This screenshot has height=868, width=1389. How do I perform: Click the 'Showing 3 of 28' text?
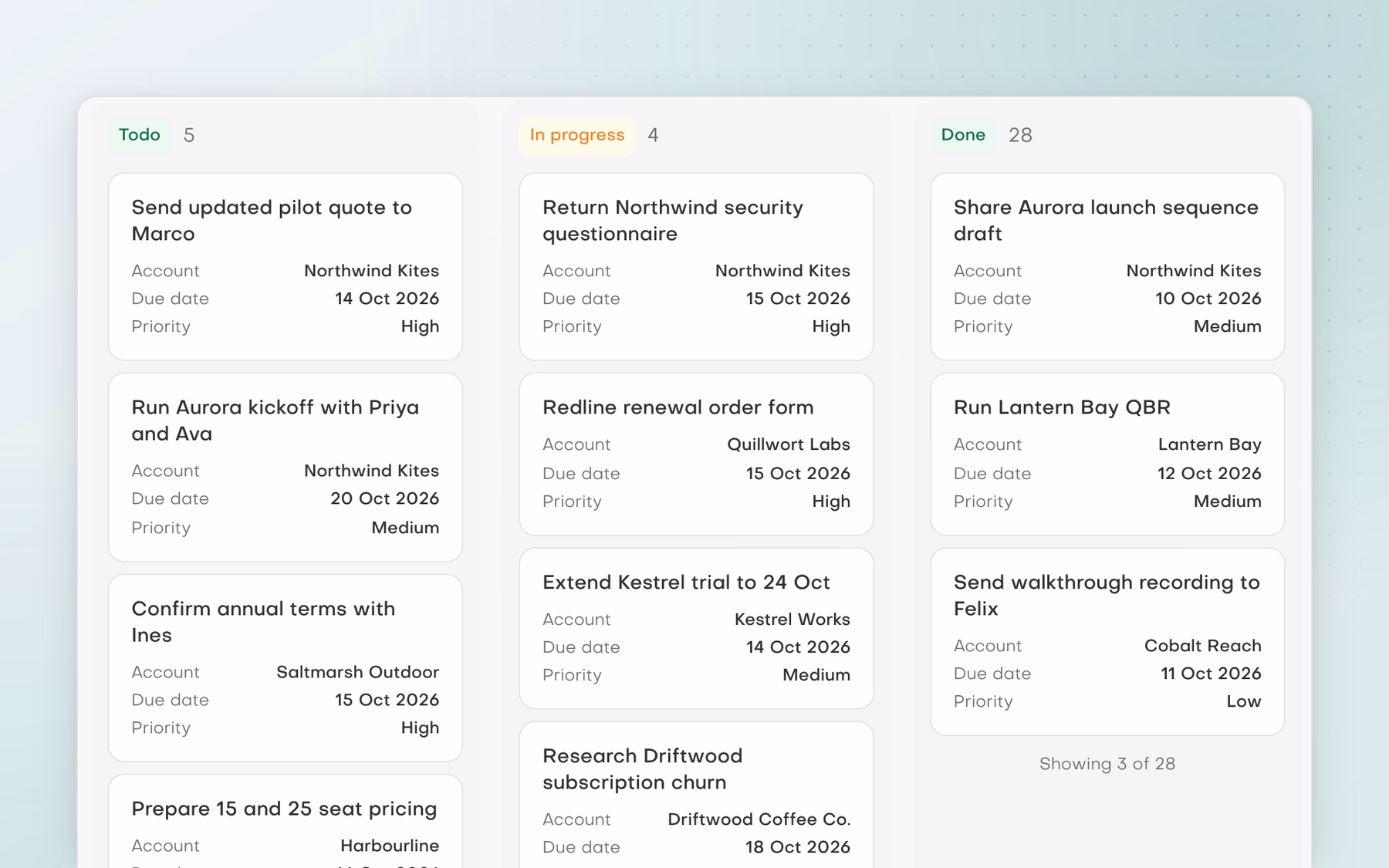(1107, 764)
